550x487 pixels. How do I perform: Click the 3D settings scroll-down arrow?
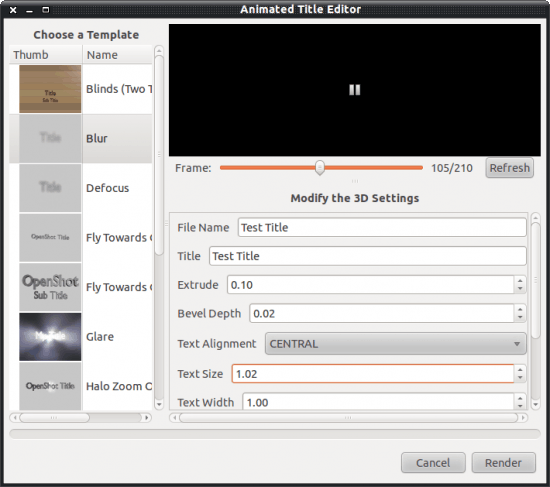coord(536,405)
